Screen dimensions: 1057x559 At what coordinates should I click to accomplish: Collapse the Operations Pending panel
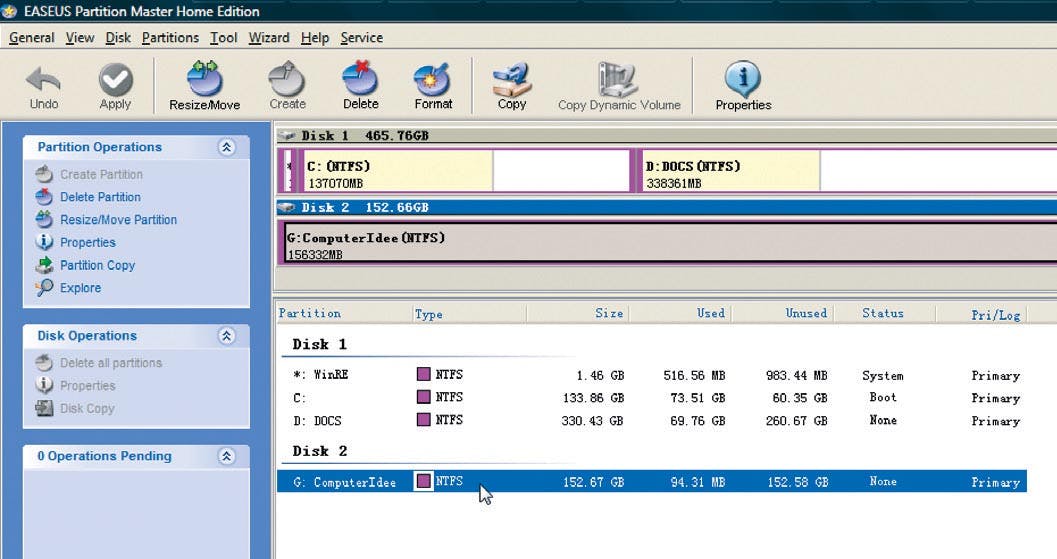click(226, 457)
